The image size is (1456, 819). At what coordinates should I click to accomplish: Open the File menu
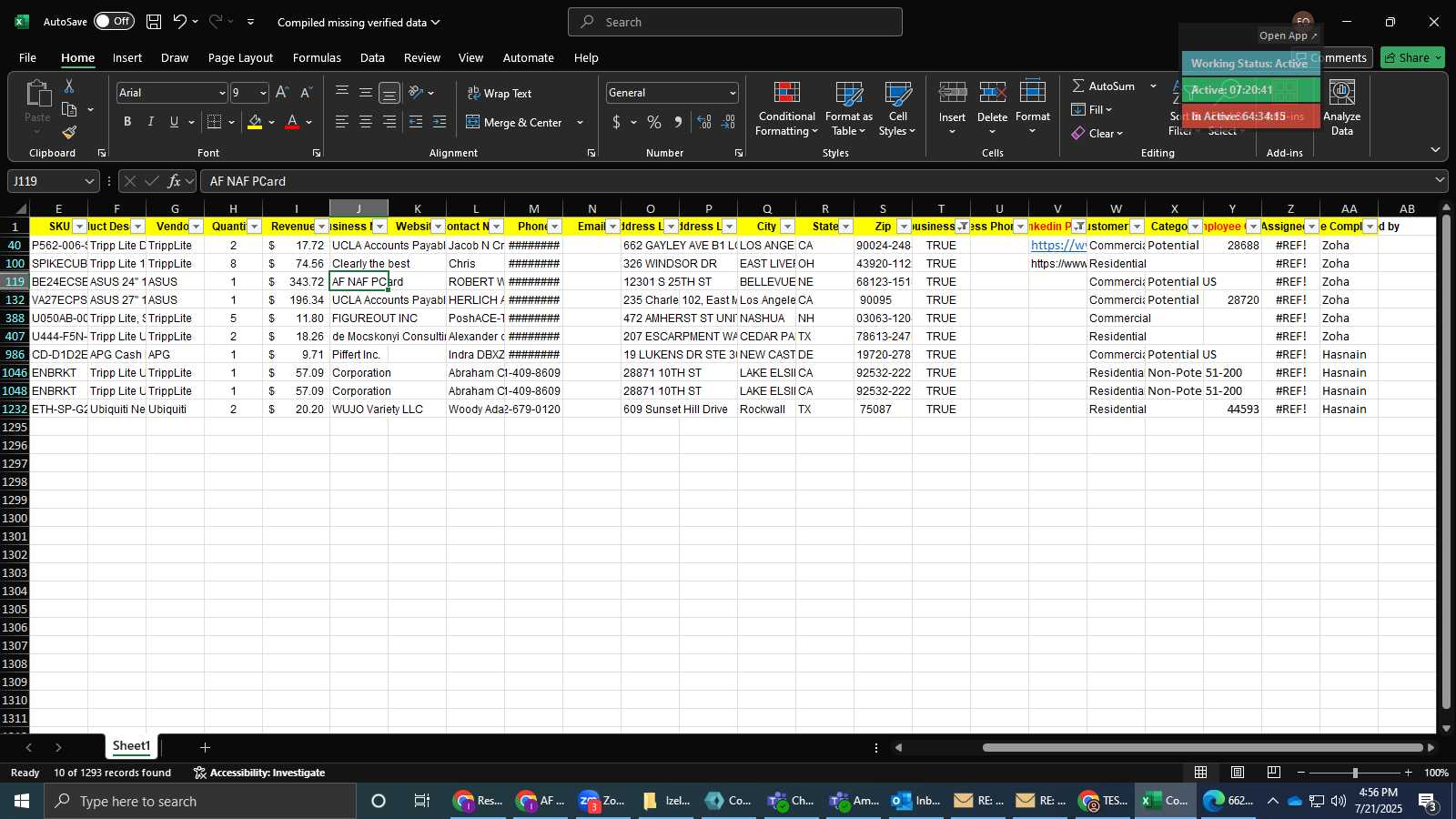click(28, 57)
